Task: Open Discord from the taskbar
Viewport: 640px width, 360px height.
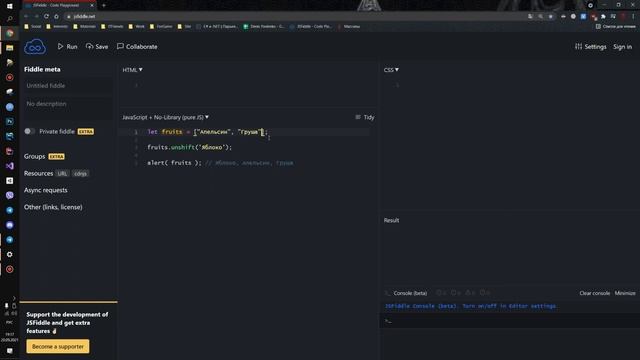Action: click(x=9, y=225)
